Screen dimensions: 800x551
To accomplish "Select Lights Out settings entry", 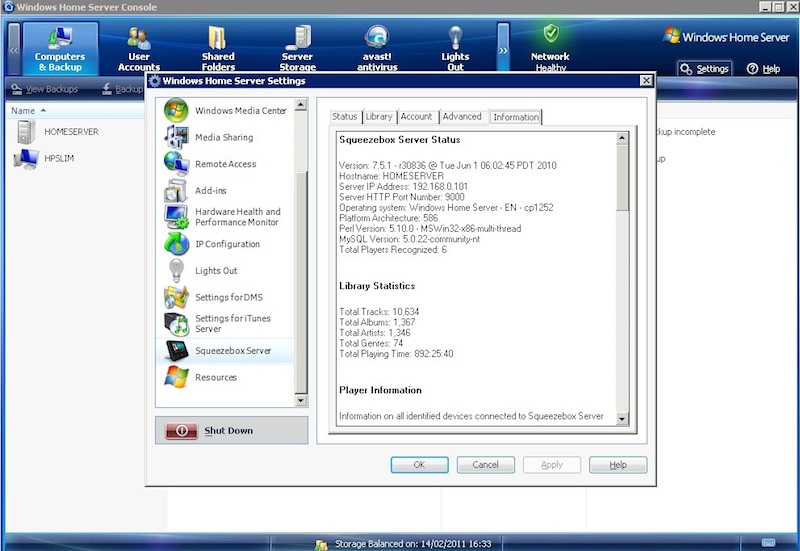I will (x=226, y=270).
